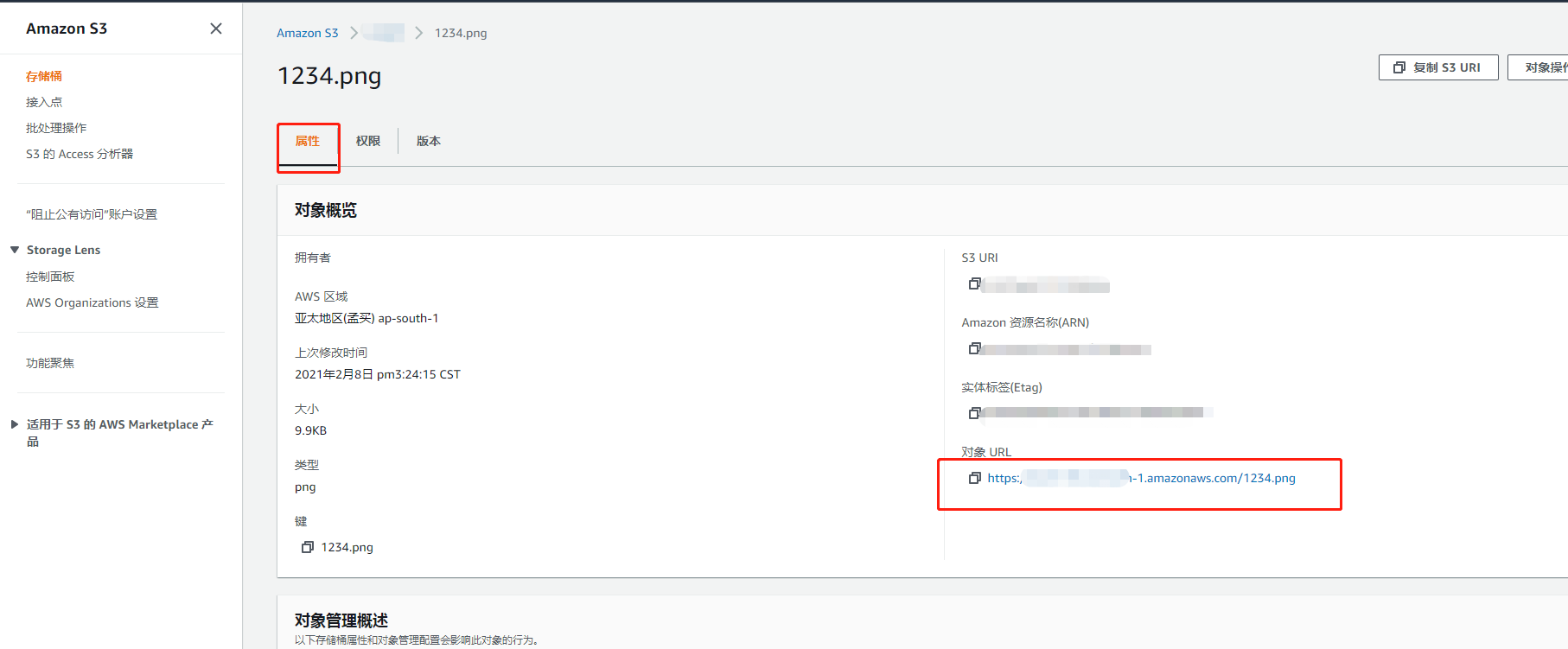Copy the S3 URI value icon
This screenshot has width=1568, height=649.
coord(974,283)
